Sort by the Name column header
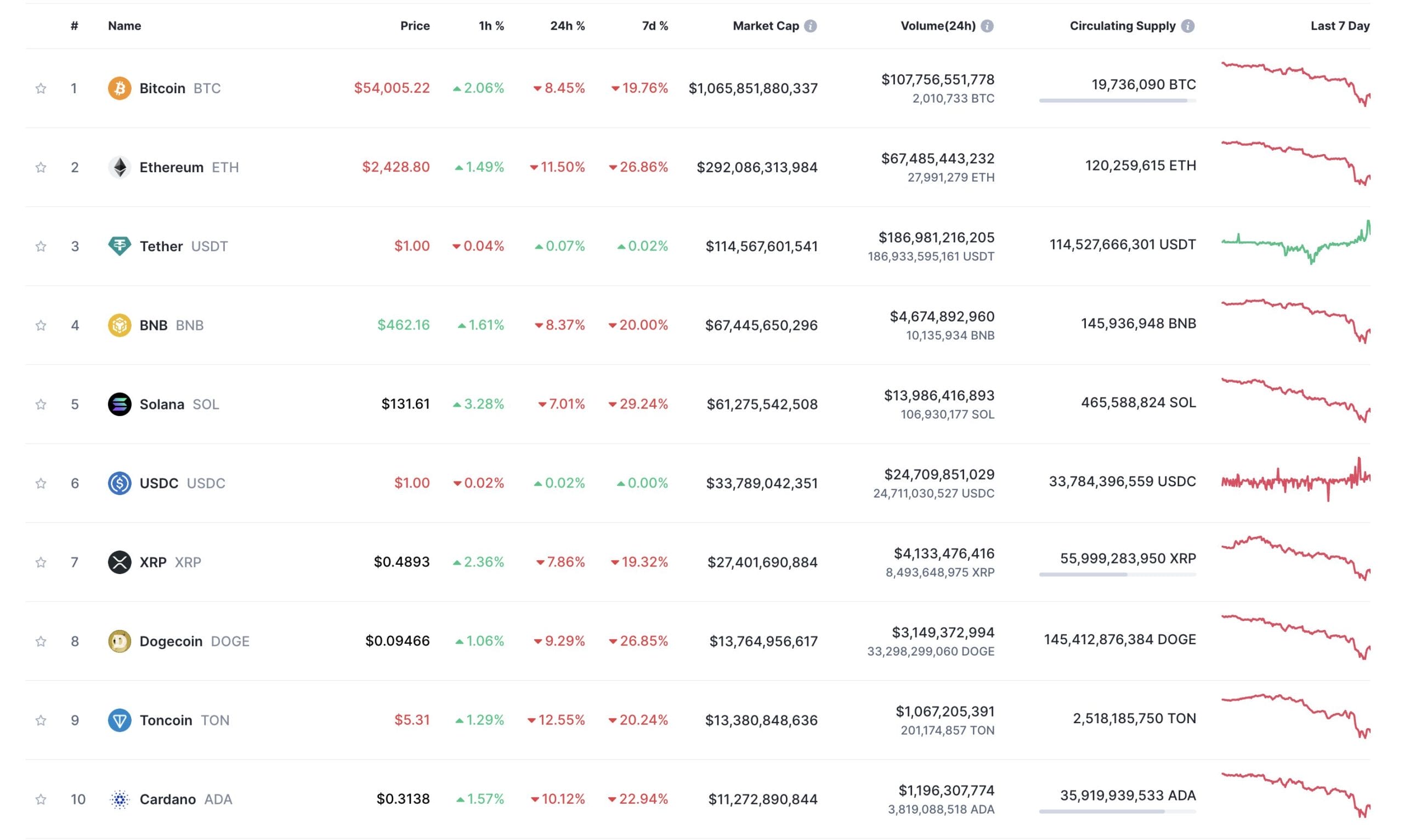The width and height of the screenshot is (1404, 840). (x=124, y=26)
